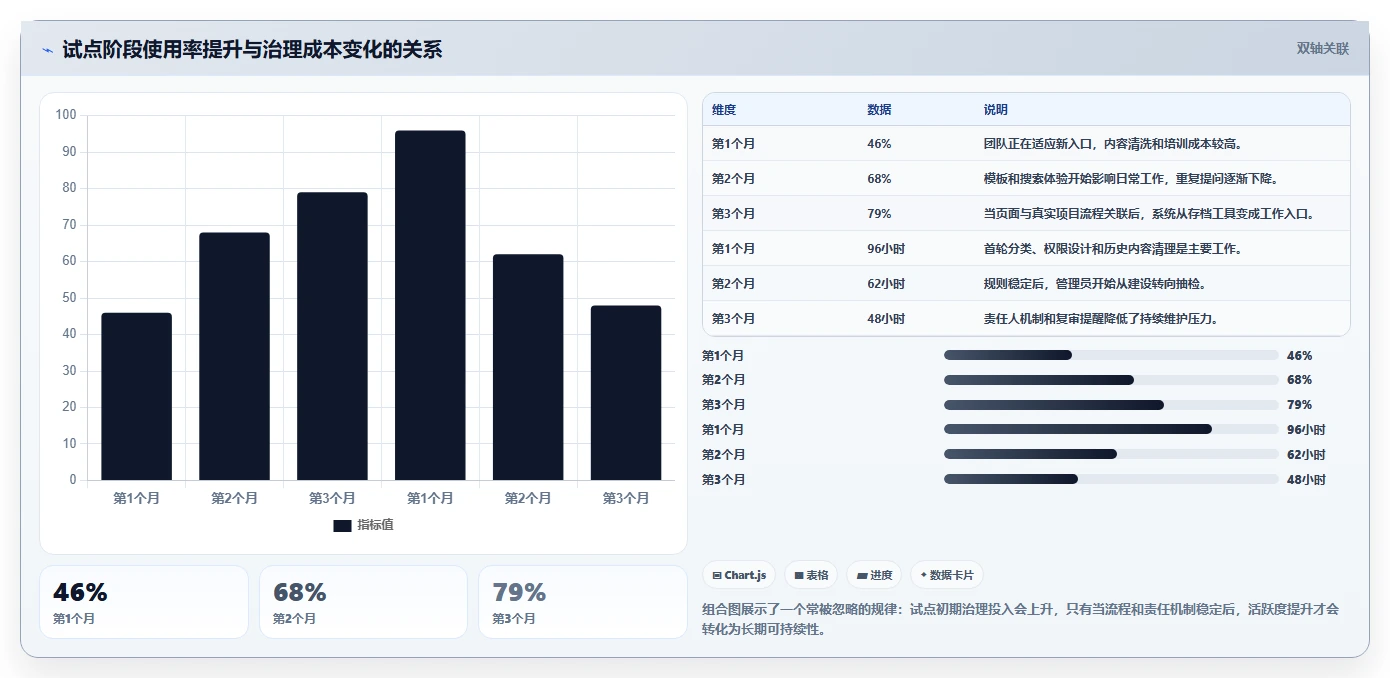Click the 进度 chip
The width and height of the screenshot is (1390, 678).
(x=874, y=575)
